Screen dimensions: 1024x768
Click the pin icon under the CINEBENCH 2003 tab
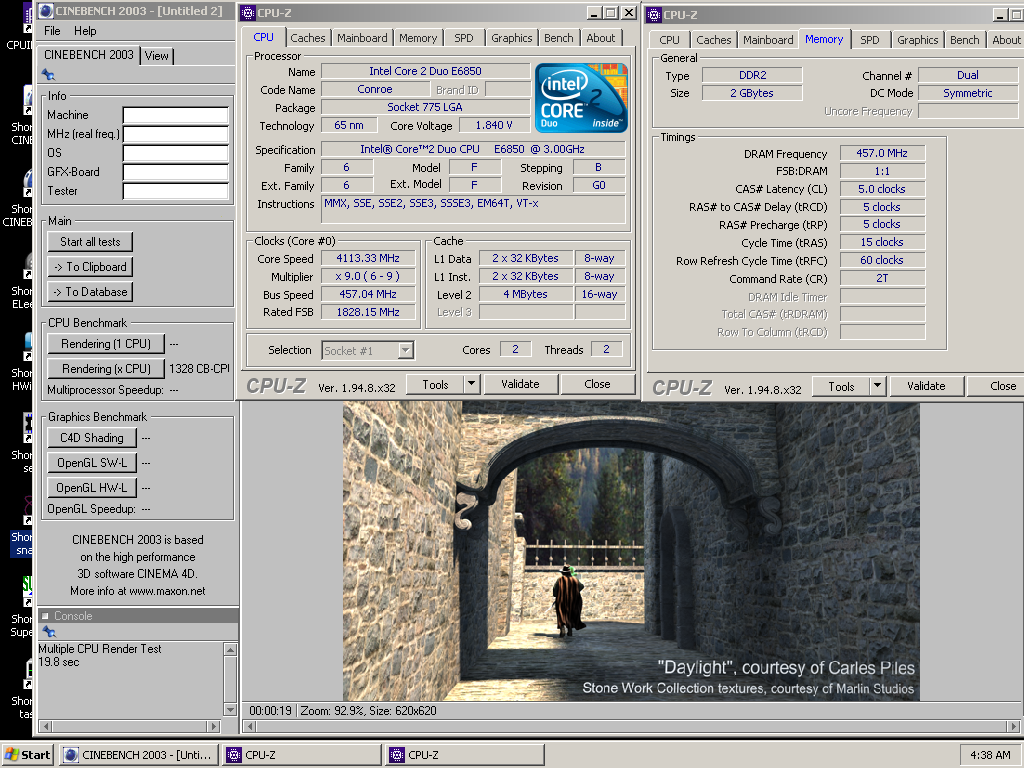[48, 74]
